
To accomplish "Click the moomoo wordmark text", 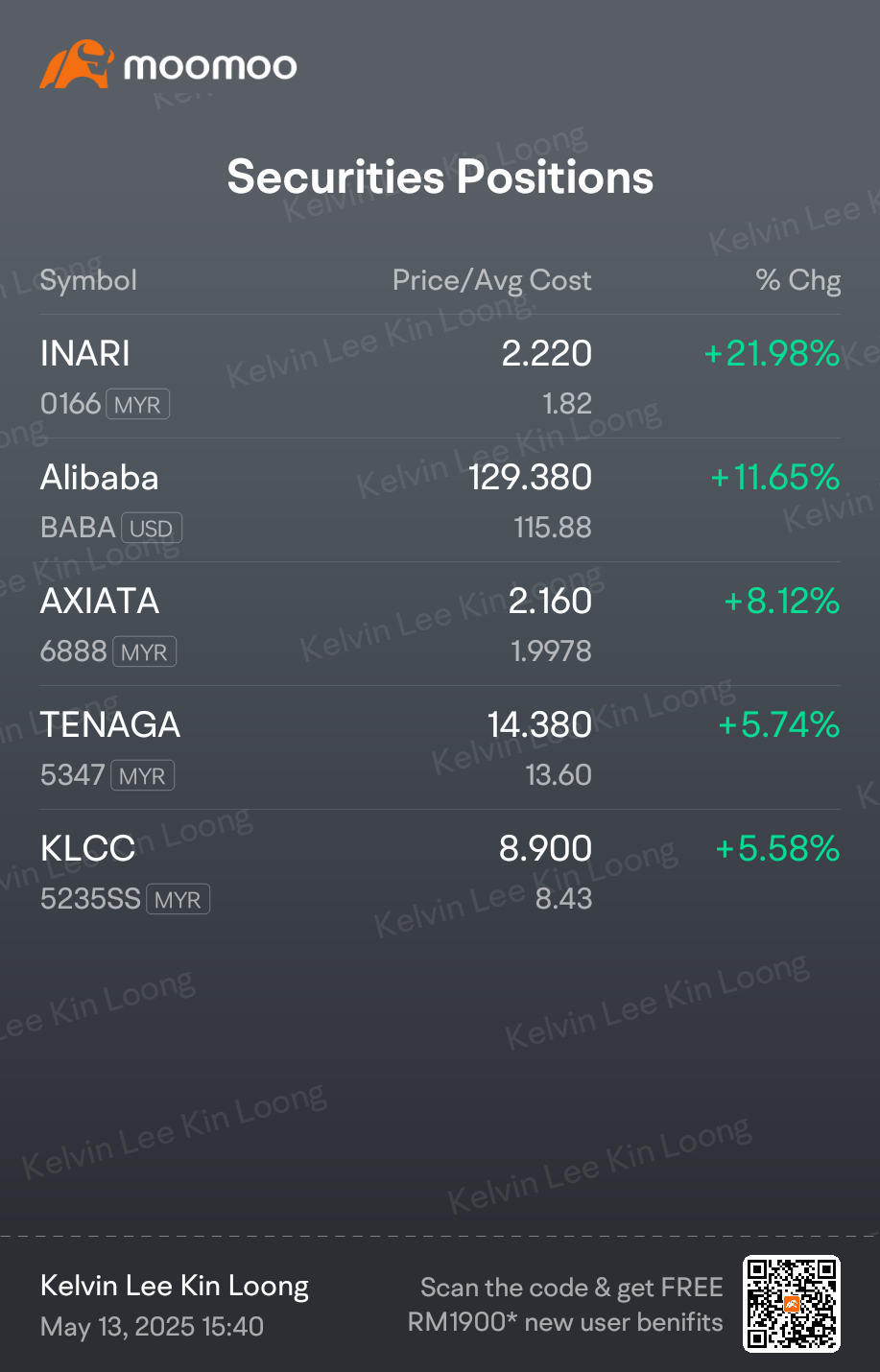I will 210,66.
